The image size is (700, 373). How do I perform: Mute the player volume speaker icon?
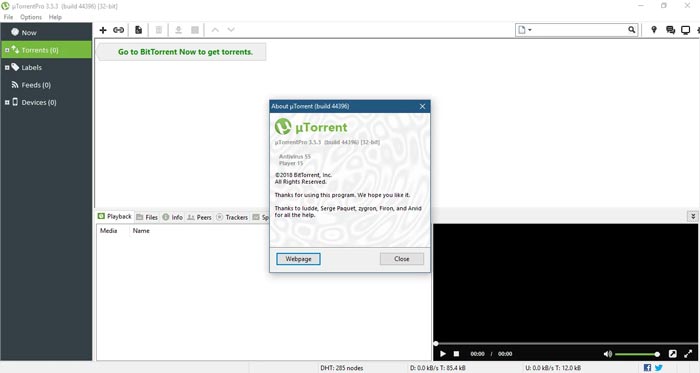608,354
